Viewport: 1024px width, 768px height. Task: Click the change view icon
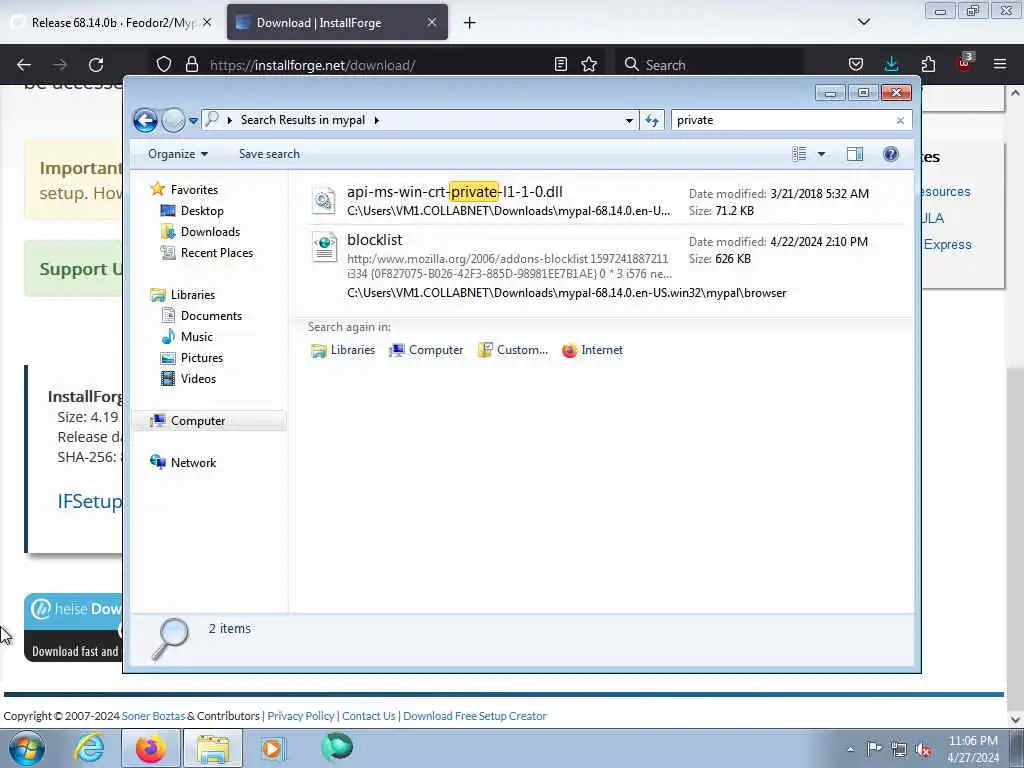point(799,154)
